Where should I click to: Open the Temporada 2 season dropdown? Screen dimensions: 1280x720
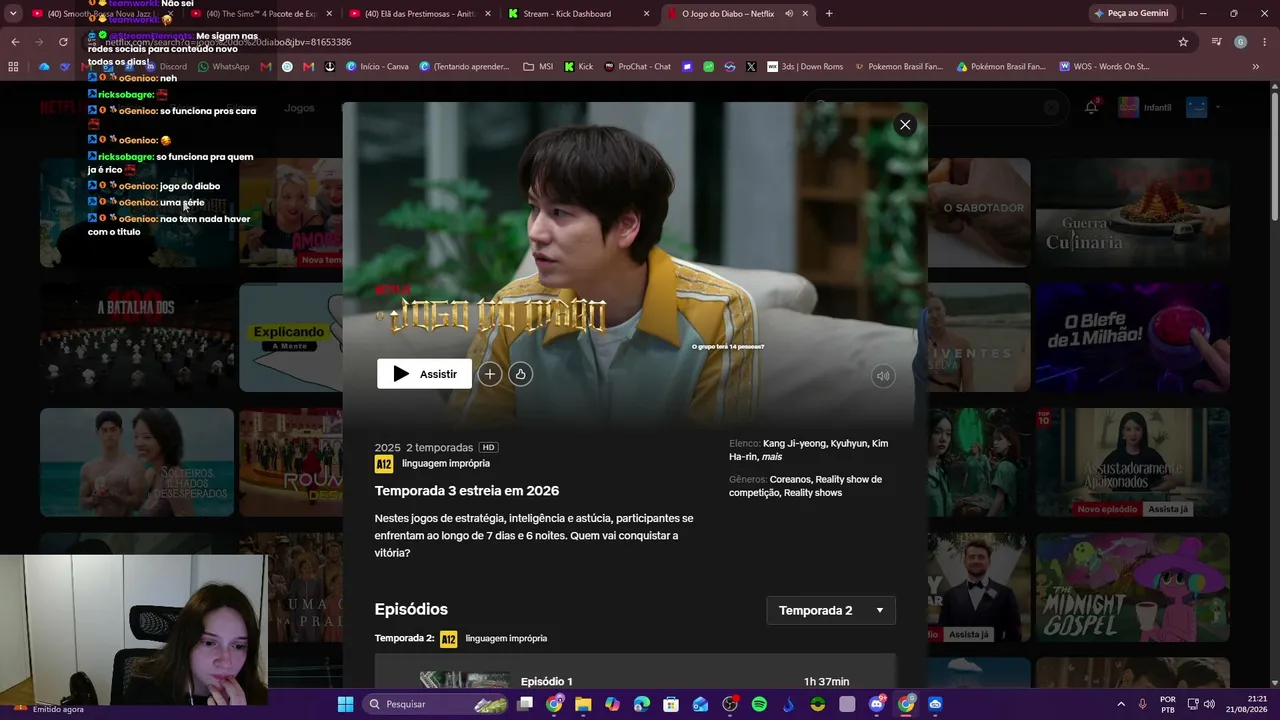pos(831,610)
